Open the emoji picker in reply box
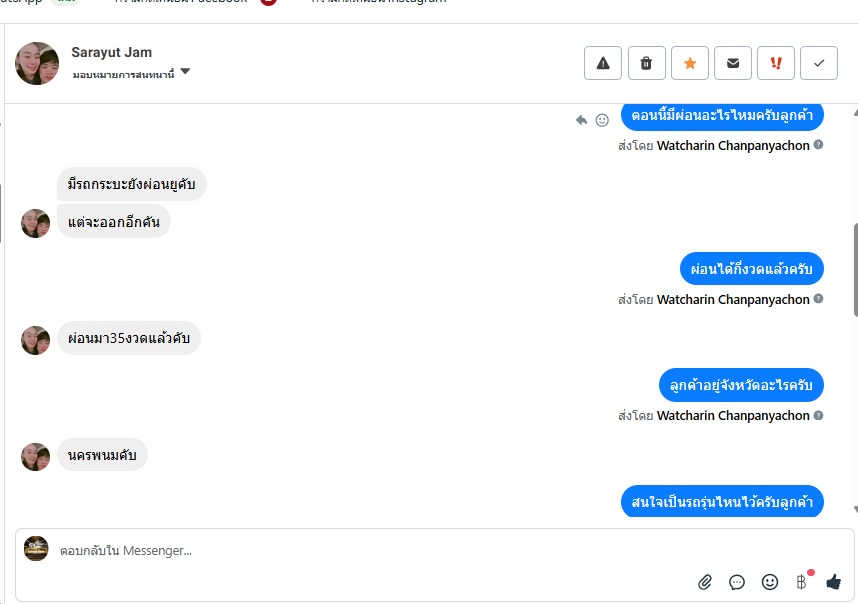This screenshot has width=858, height=604. tap(770, 582)
